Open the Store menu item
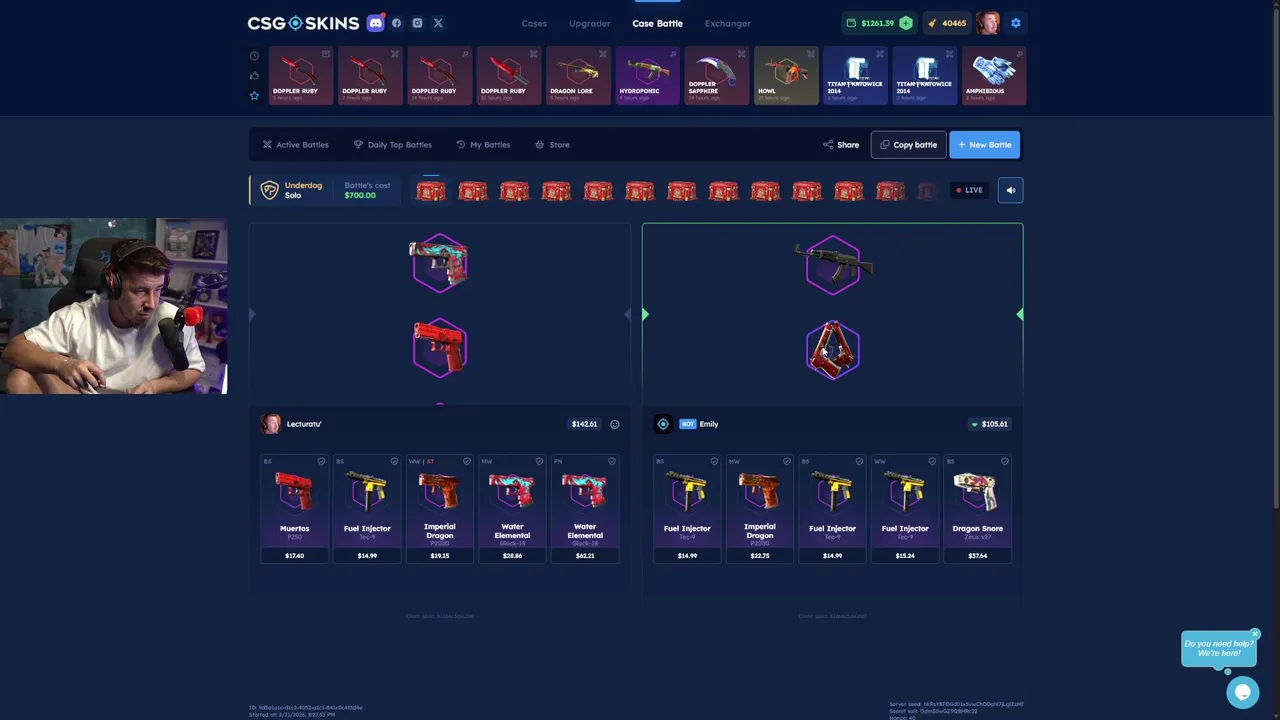This screenshot has width=1280, height=720. point(552,145)
